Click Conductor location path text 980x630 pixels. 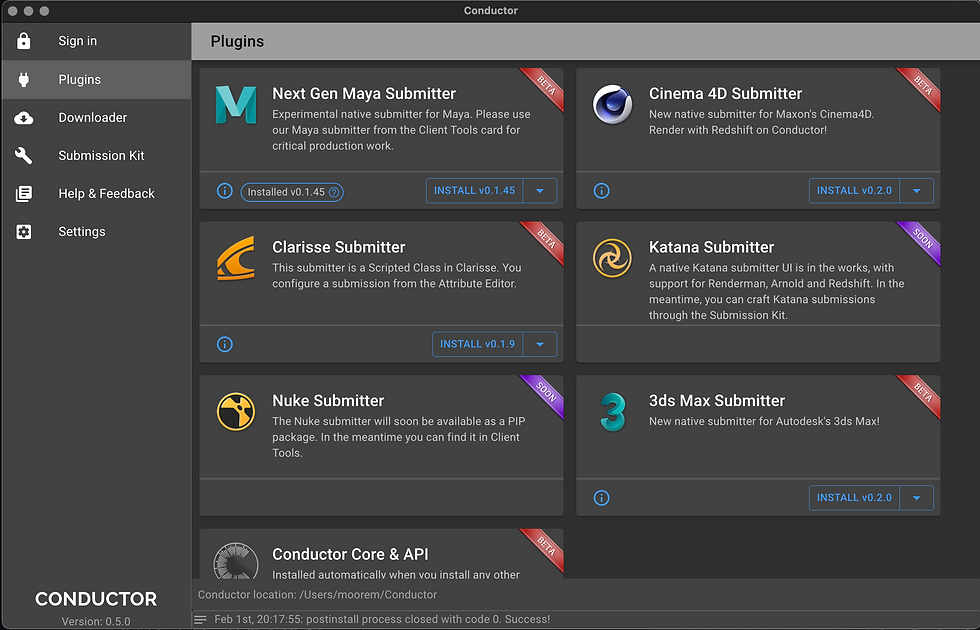(318, 595)
